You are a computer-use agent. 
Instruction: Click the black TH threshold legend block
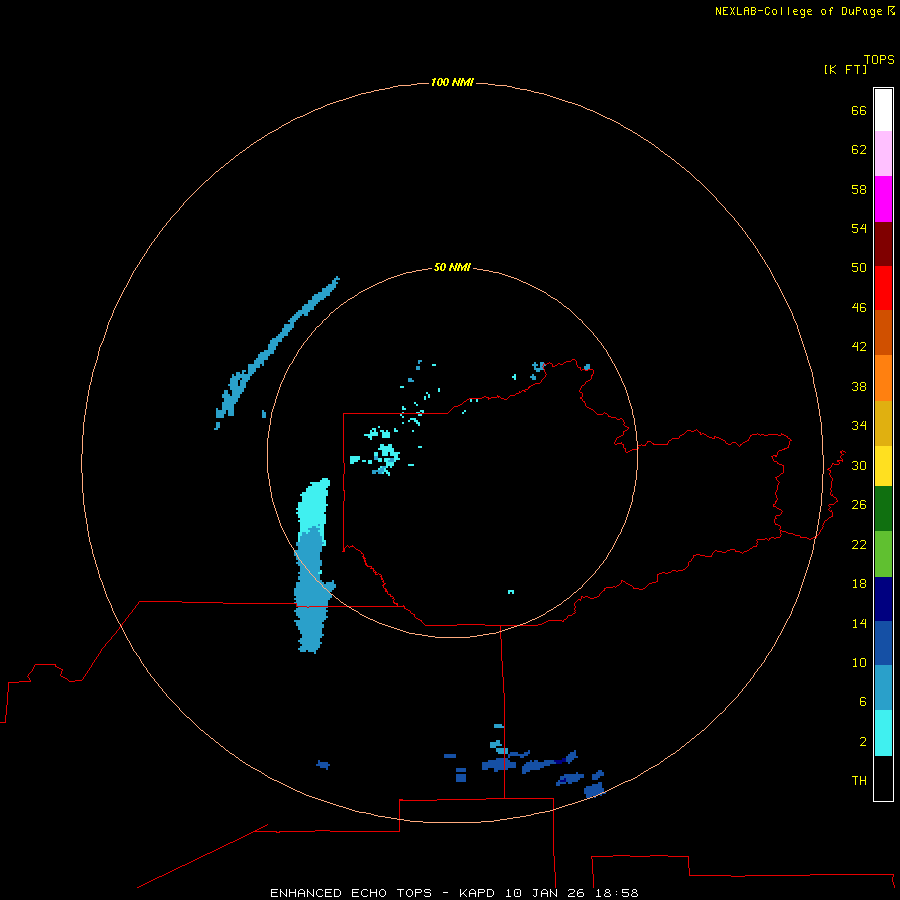pos(883,778)
